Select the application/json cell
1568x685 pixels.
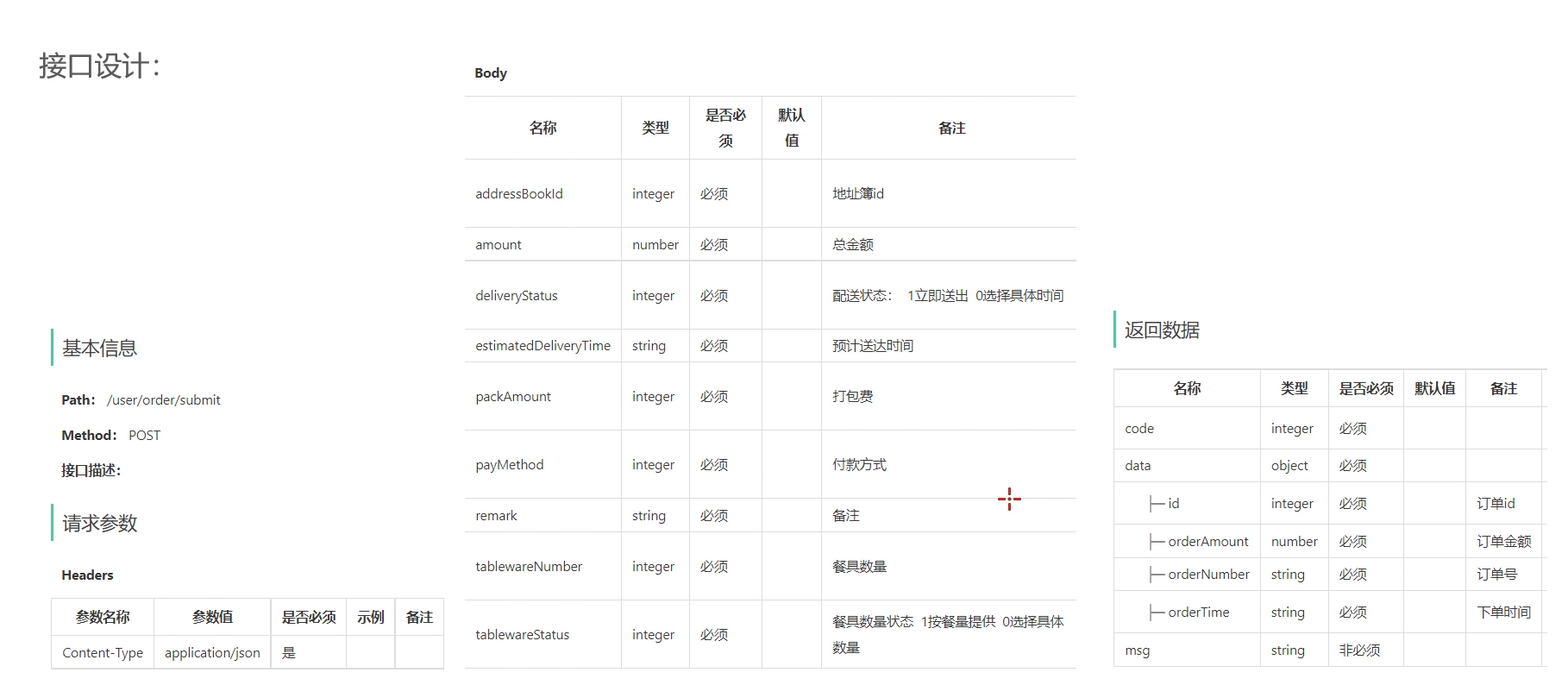coord(212,652)
